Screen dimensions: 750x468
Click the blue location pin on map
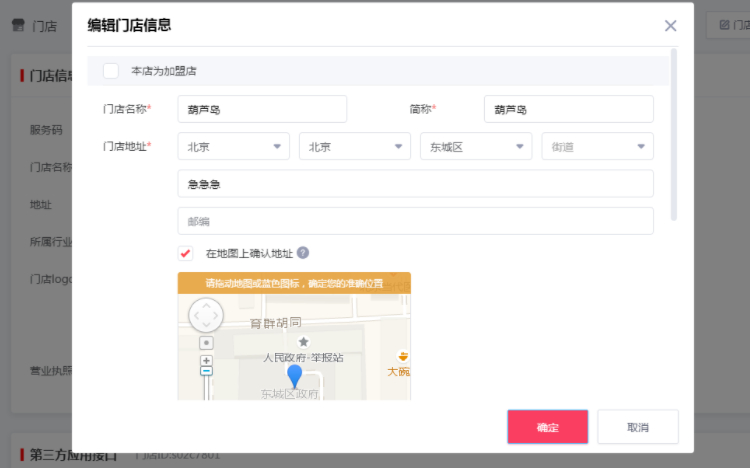click(x=294, y=375)
